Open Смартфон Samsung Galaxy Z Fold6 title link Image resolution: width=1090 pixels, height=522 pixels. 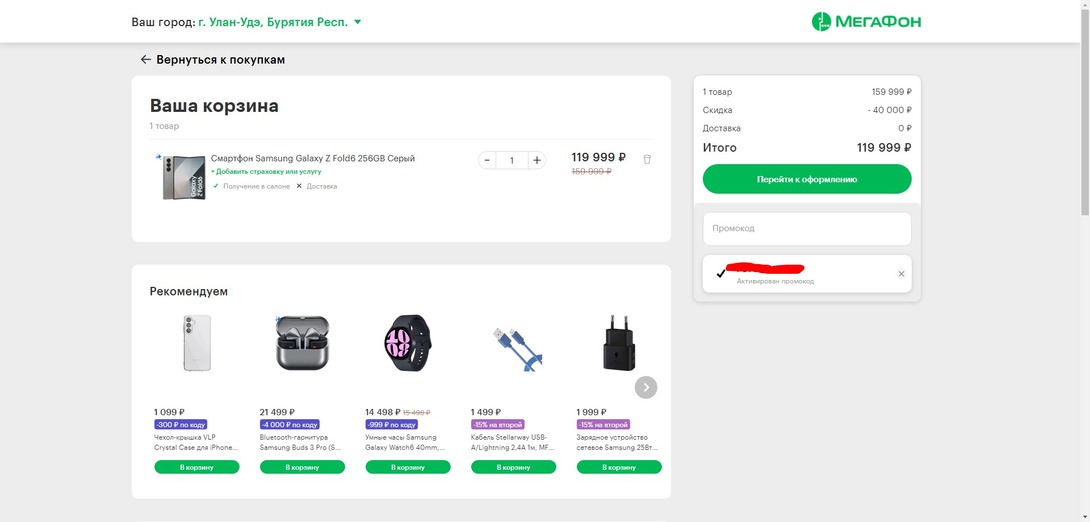312,158
